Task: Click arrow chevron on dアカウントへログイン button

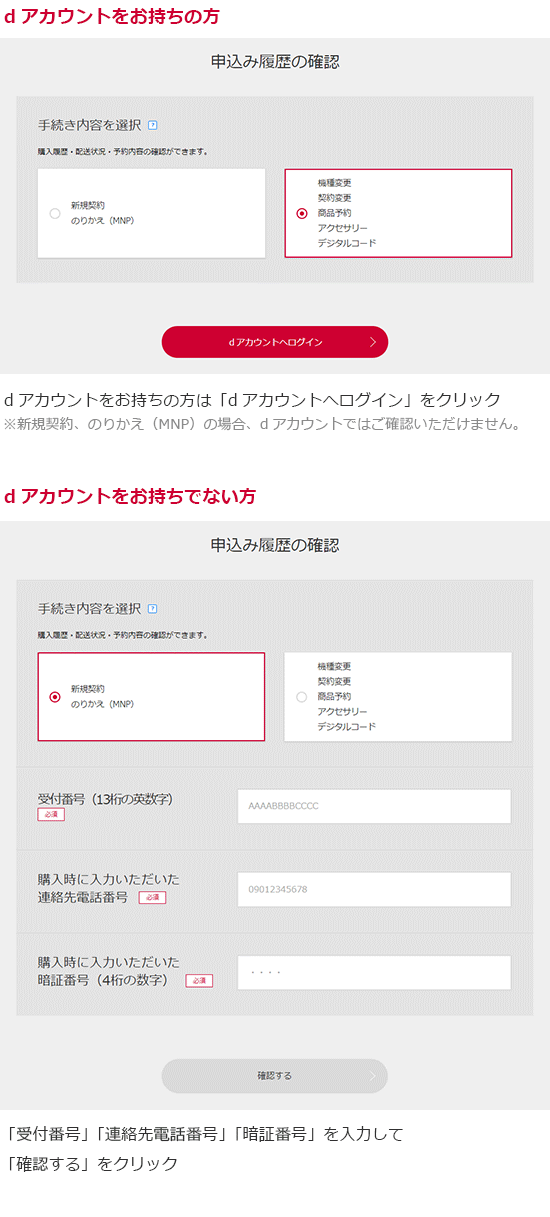Action: point(372,342)
